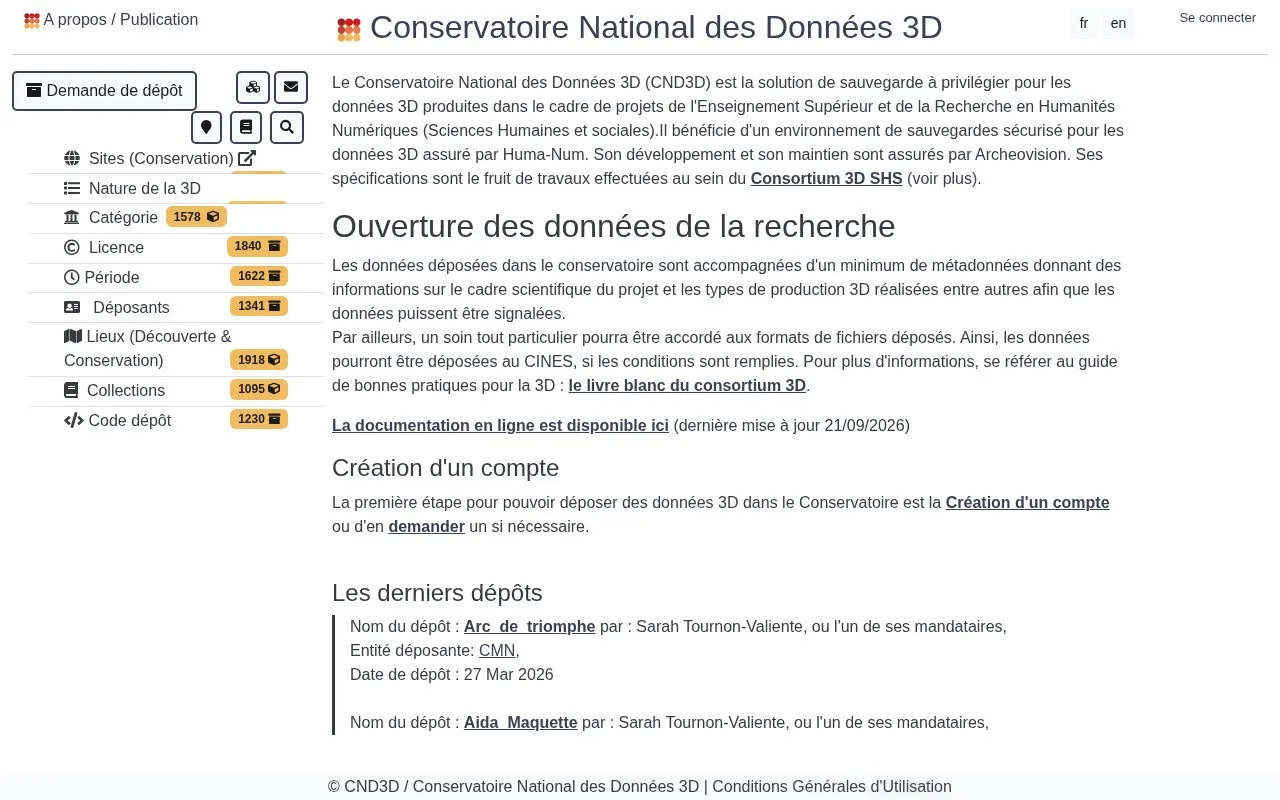Click the Création d'un compte link
This screenshot has height=800, width=1280.
point(1027,502)
